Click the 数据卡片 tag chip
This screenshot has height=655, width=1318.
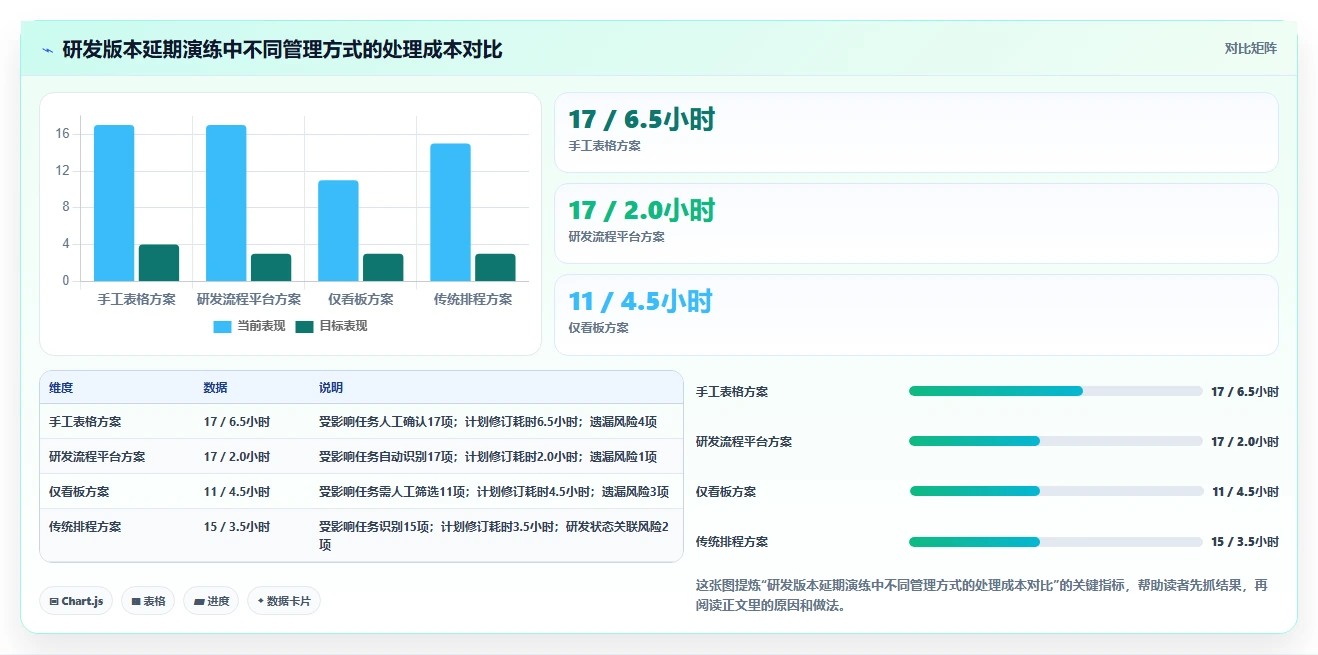coord(284,601)
